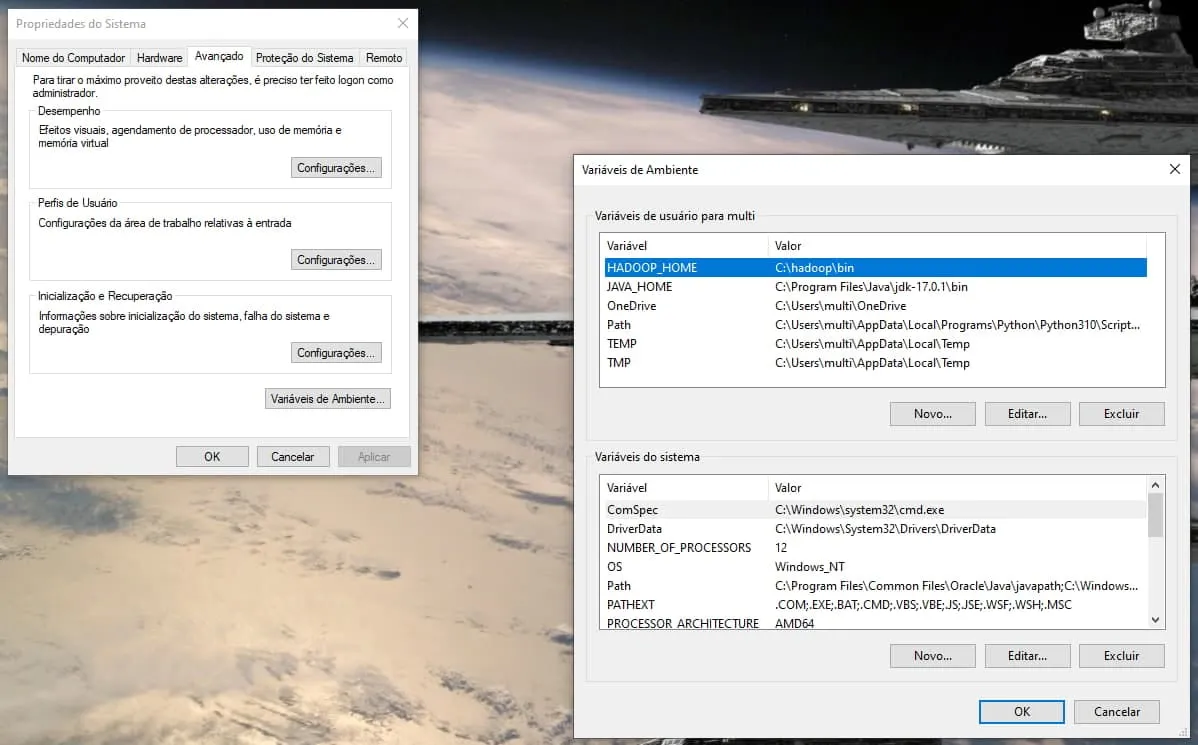Open Desempenho Configurações button
The width and height of the screenshot is (1198, 745).
[336, 168]
